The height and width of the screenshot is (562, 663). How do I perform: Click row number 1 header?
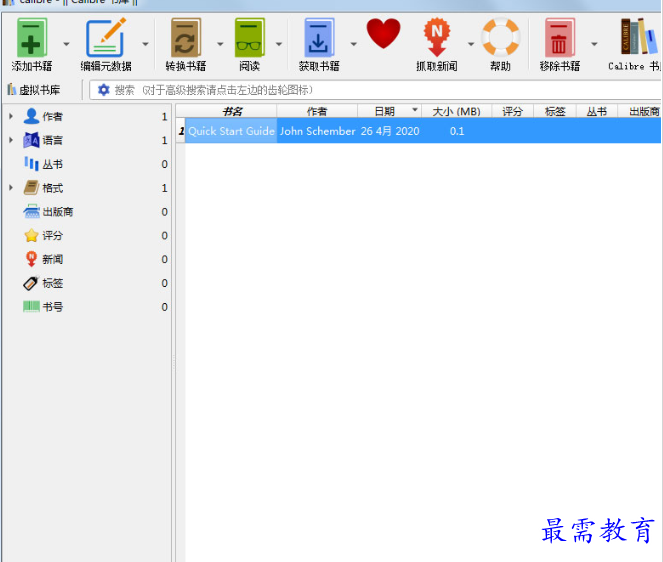pyautogui.click(x=181, y=131)
